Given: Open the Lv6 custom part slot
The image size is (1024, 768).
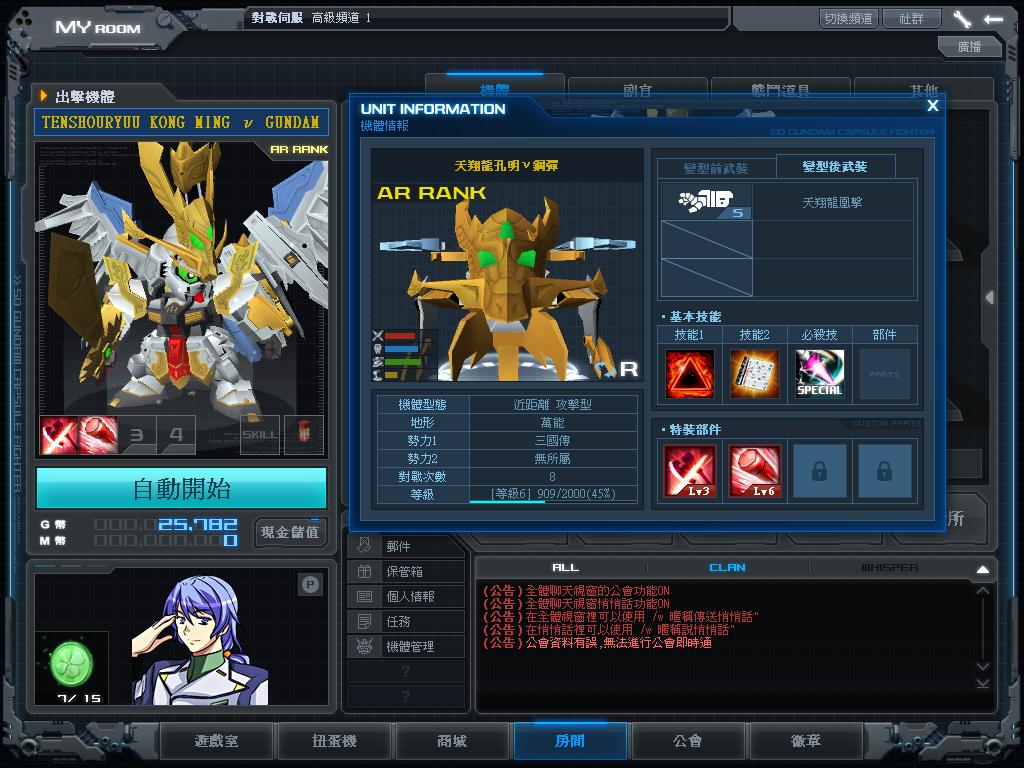Looking at the screenshot, I should (754, 471).
